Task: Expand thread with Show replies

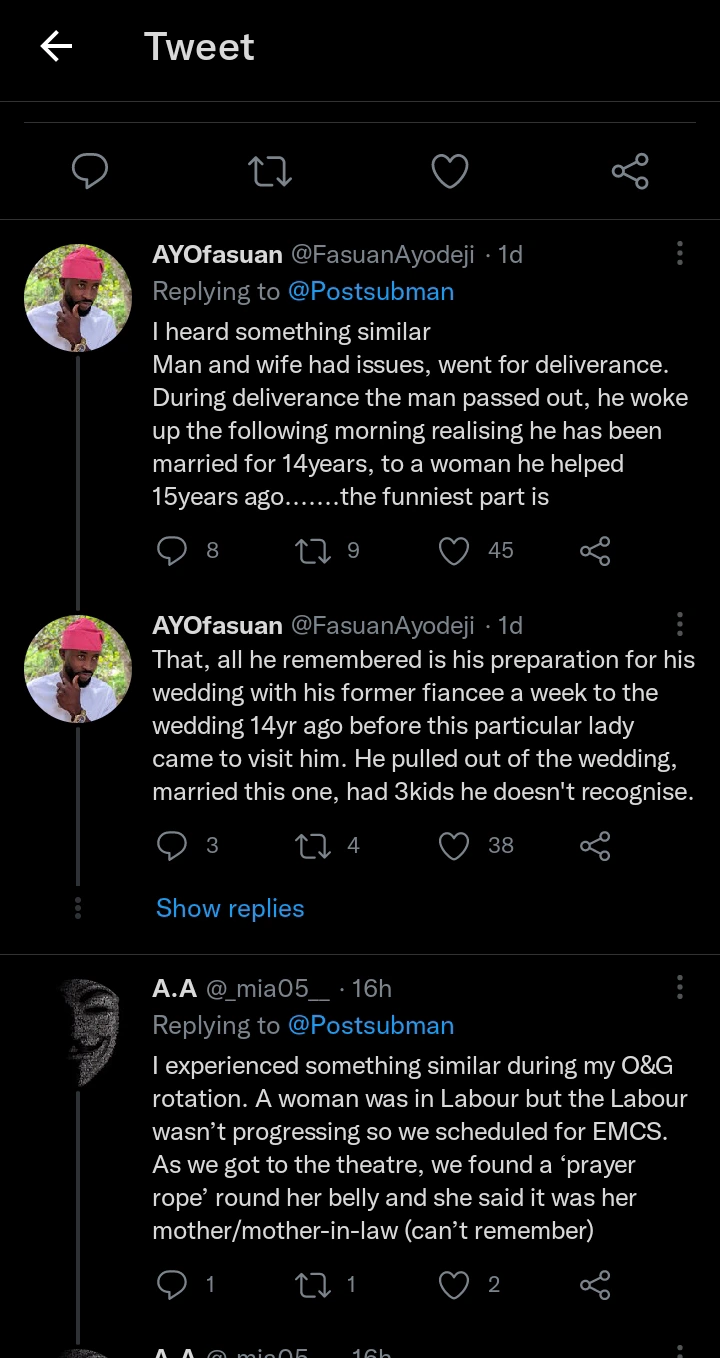Action: point(230,908)
